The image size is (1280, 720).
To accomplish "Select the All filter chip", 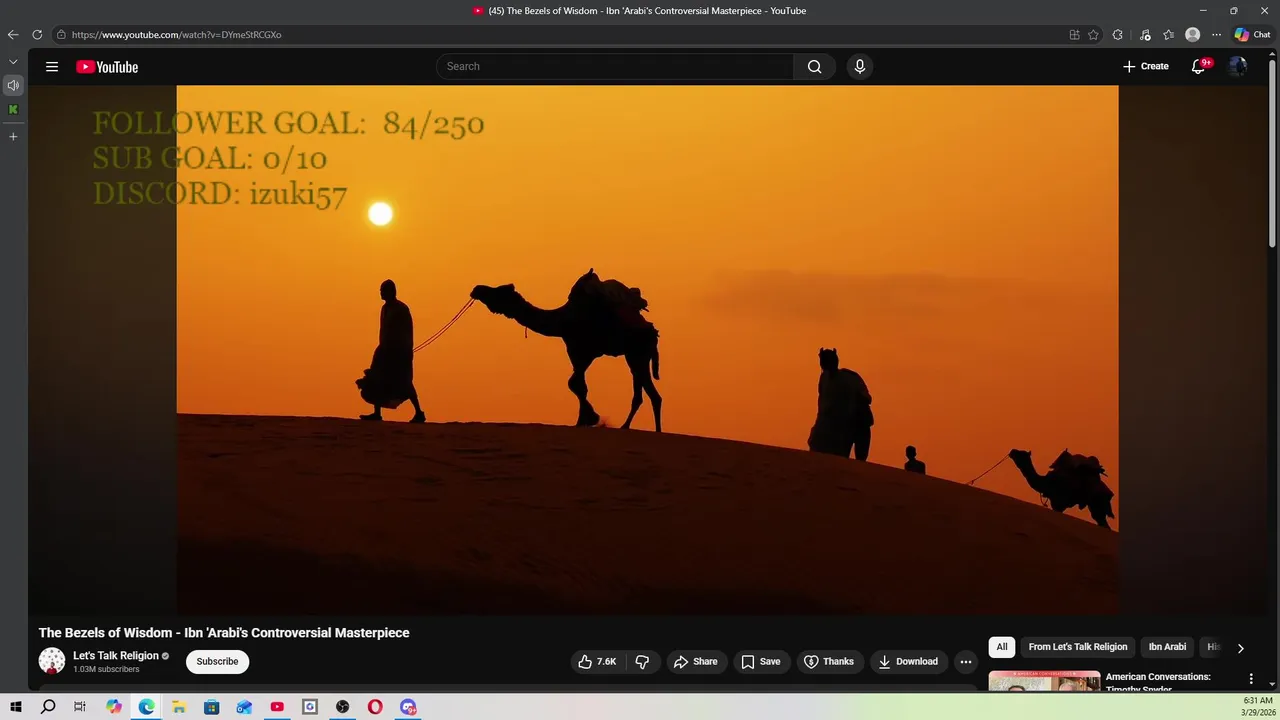I will click(x=1002, y=647).
